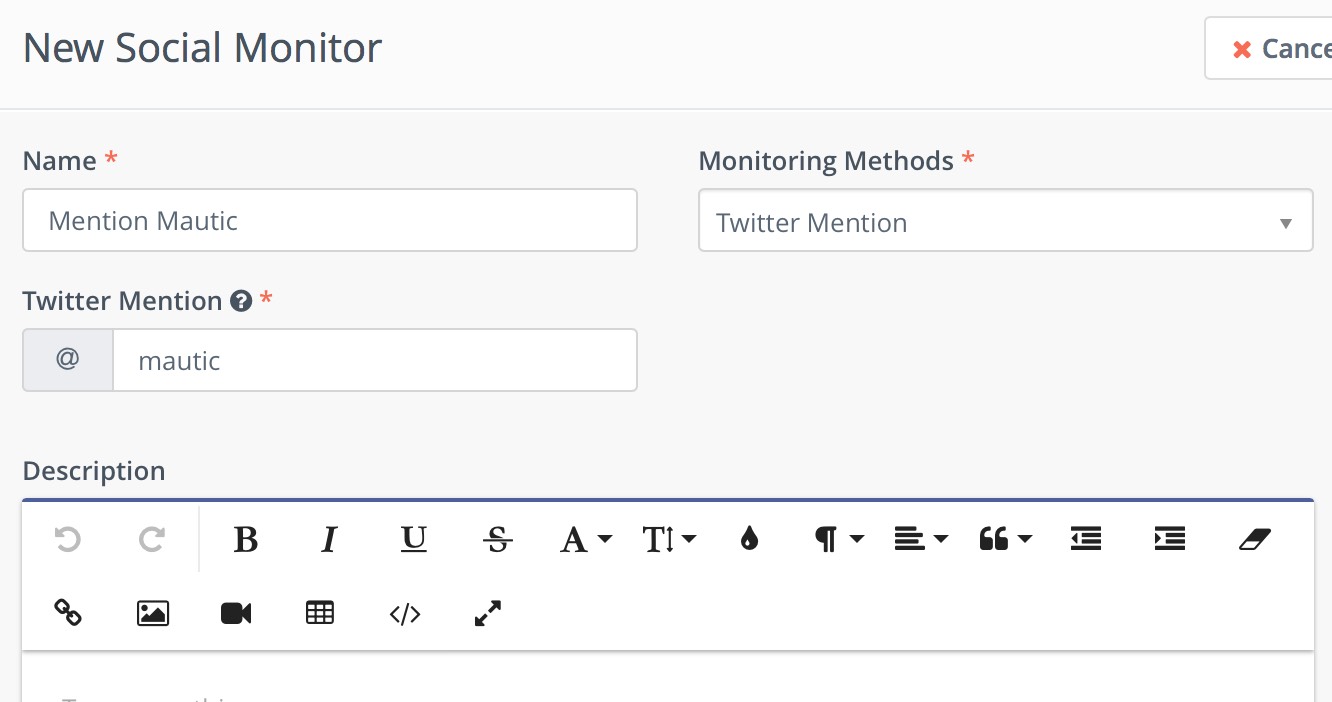The image size is (1332, 702).
Task: Open the Monitoring Methods dropdown
Action: coord(1005,221)
